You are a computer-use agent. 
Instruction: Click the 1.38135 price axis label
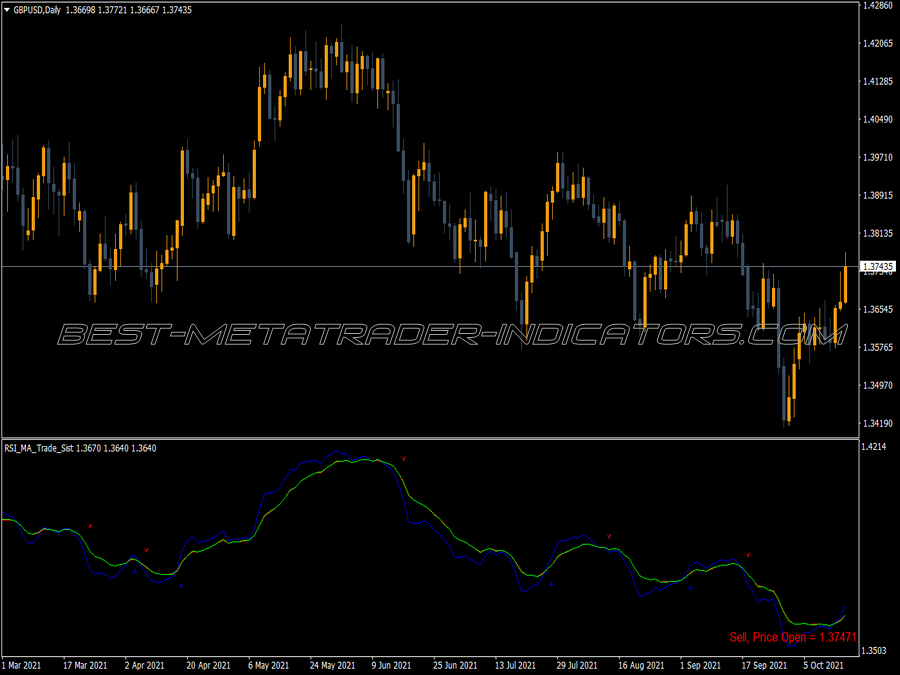tap(878, 234)
